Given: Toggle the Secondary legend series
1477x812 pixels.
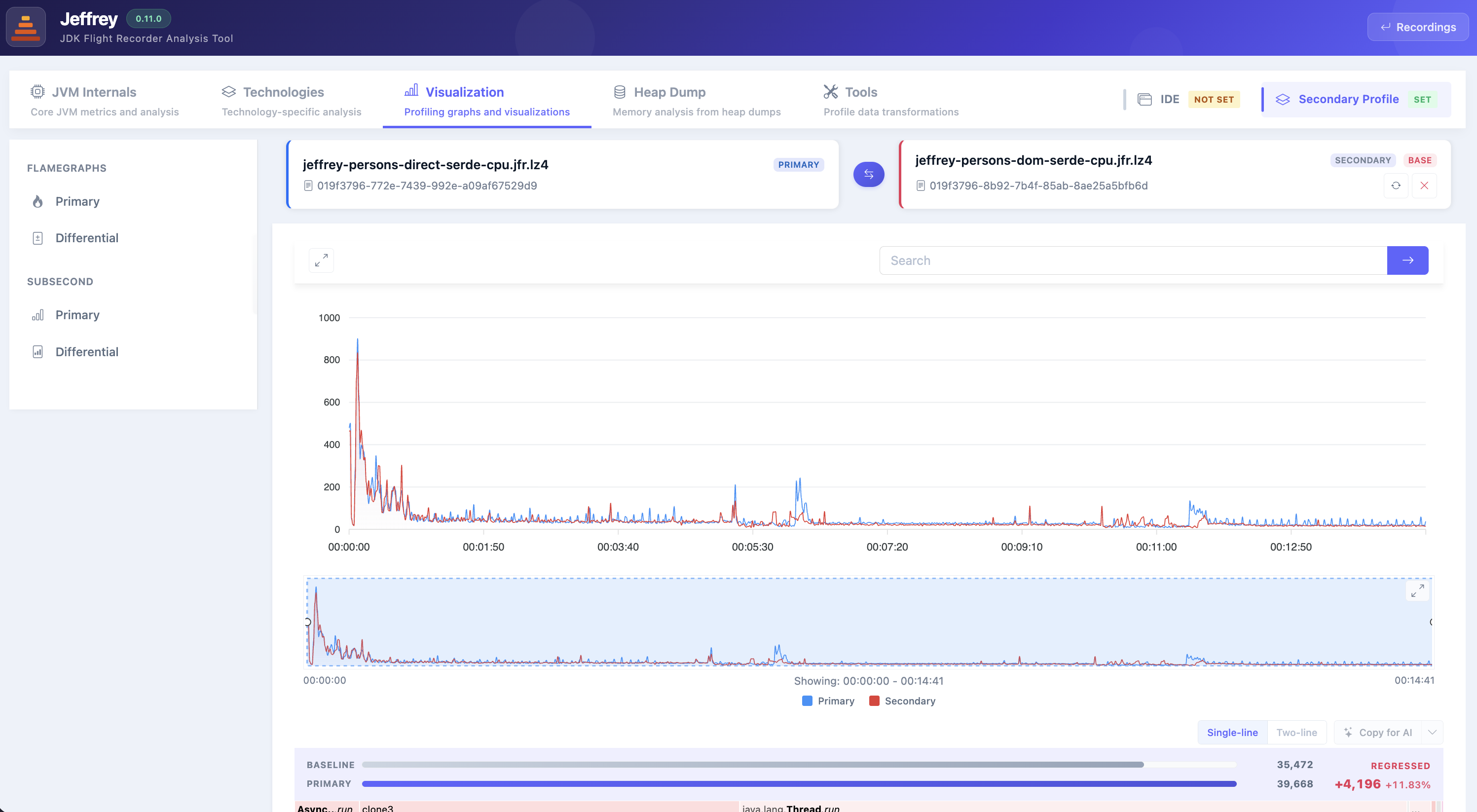Looking at the screenshot, I should pyautogui.click(x=902, y=701).
